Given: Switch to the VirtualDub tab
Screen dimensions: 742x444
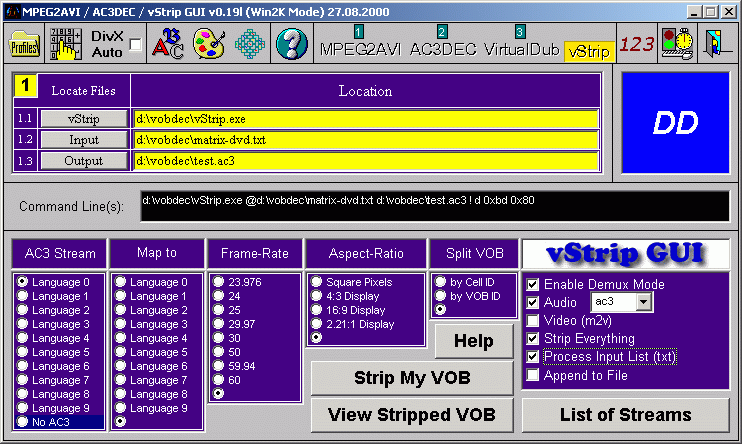Looking at the screenshot, I should click(x=521, y=49).
